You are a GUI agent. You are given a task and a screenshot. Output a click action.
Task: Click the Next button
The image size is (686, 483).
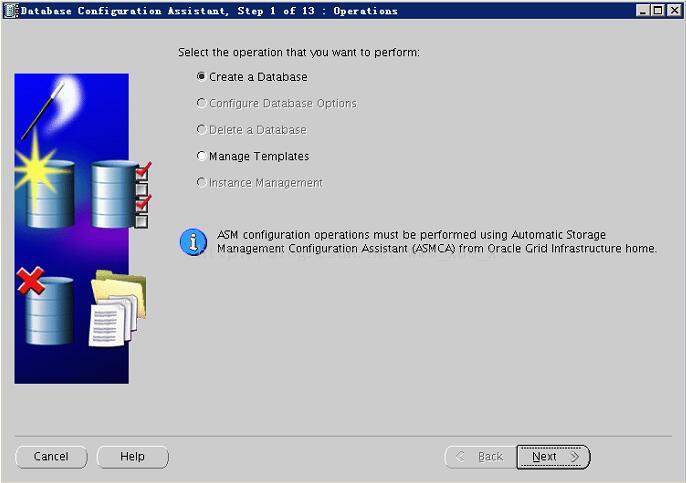point(553,457)
